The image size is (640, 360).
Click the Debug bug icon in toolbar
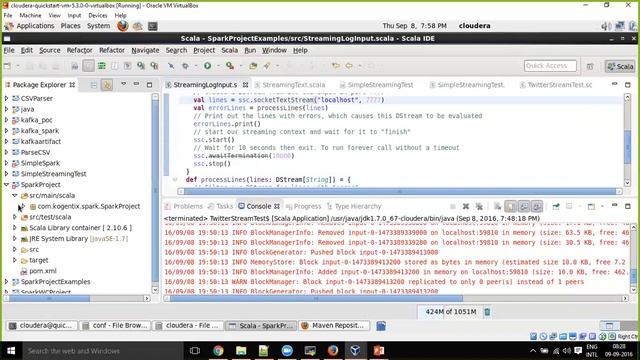click(185, 66)
